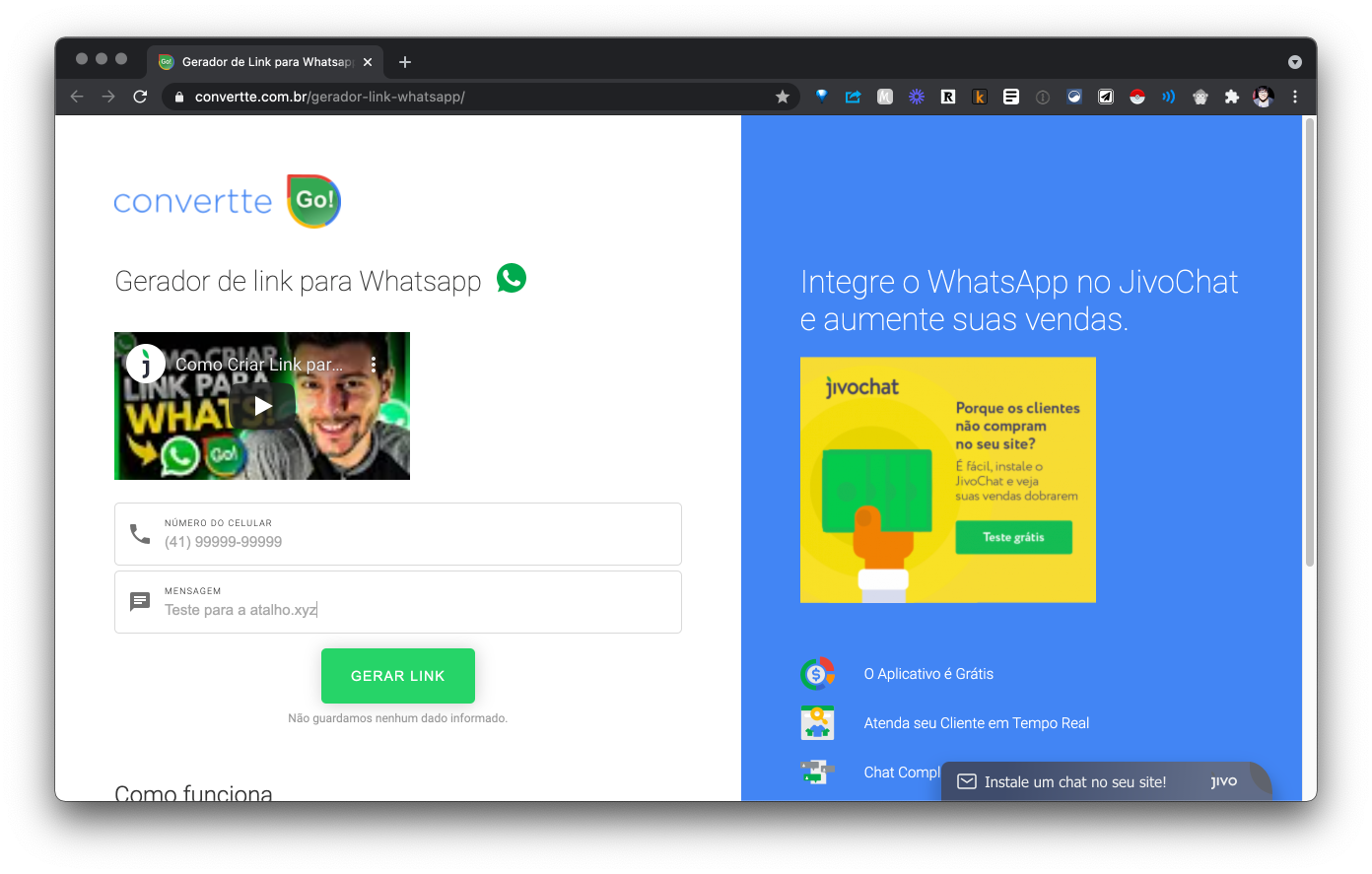1372x874 pixels.
Task: Click the GERAR LINK button
Action: click(398, 676)
